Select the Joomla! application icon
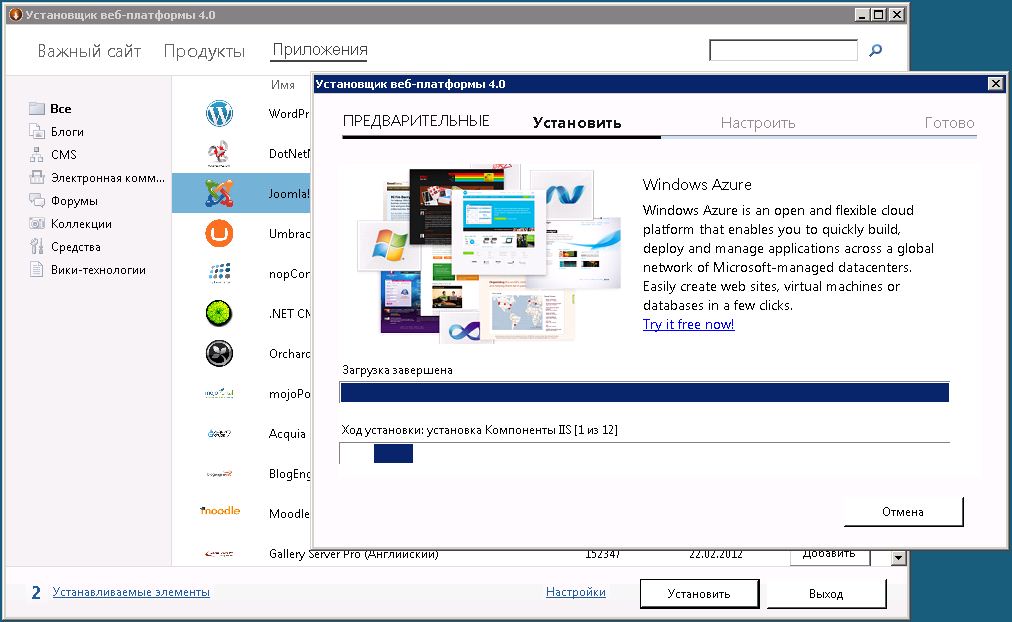 pyautogui.click(x=219, y=193)
